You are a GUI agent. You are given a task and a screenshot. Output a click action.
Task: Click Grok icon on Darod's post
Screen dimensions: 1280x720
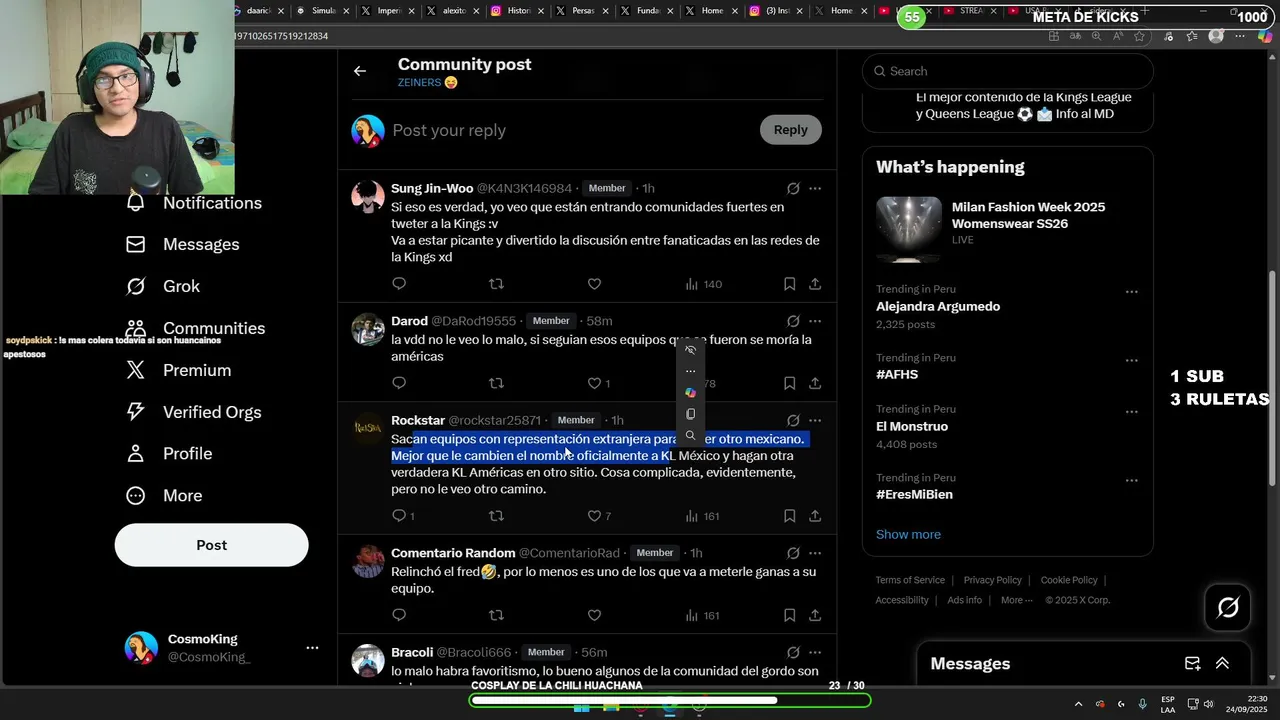pos(793,321)
